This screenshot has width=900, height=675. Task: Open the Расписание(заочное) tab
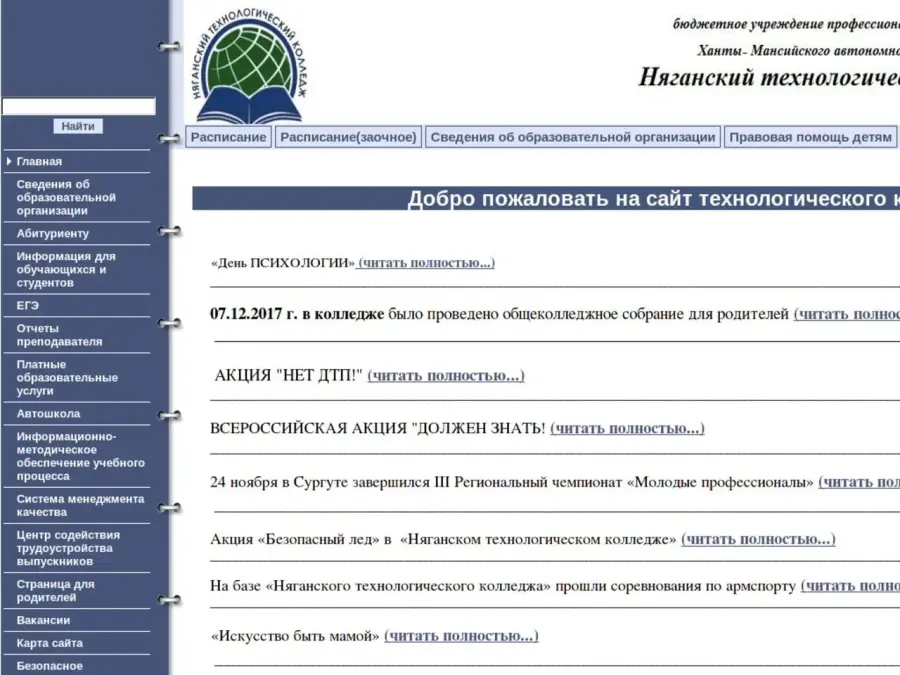pyautogui.click(x=348, y=137)
